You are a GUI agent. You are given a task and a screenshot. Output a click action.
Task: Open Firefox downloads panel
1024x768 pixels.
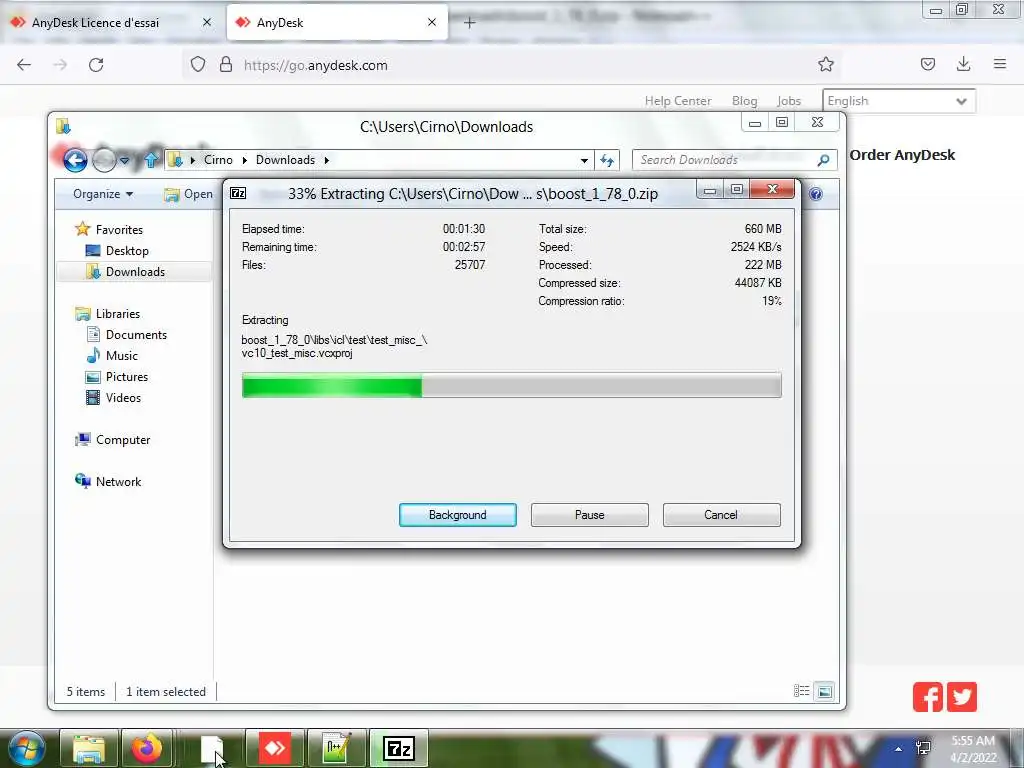point(963,64)
